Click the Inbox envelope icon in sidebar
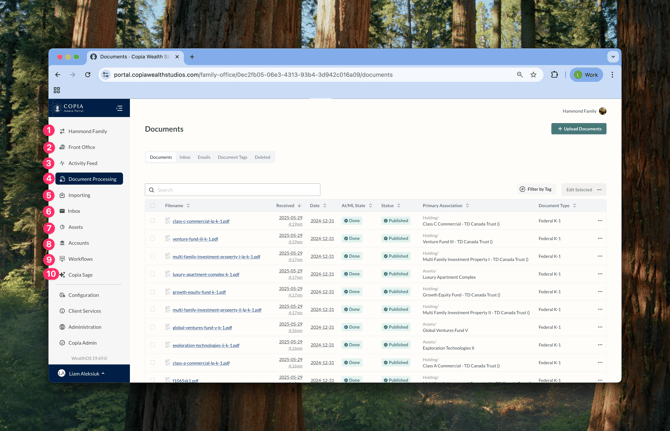Image resolution: width=670 pixels, height=431 pixels. [x=62, y=211]
